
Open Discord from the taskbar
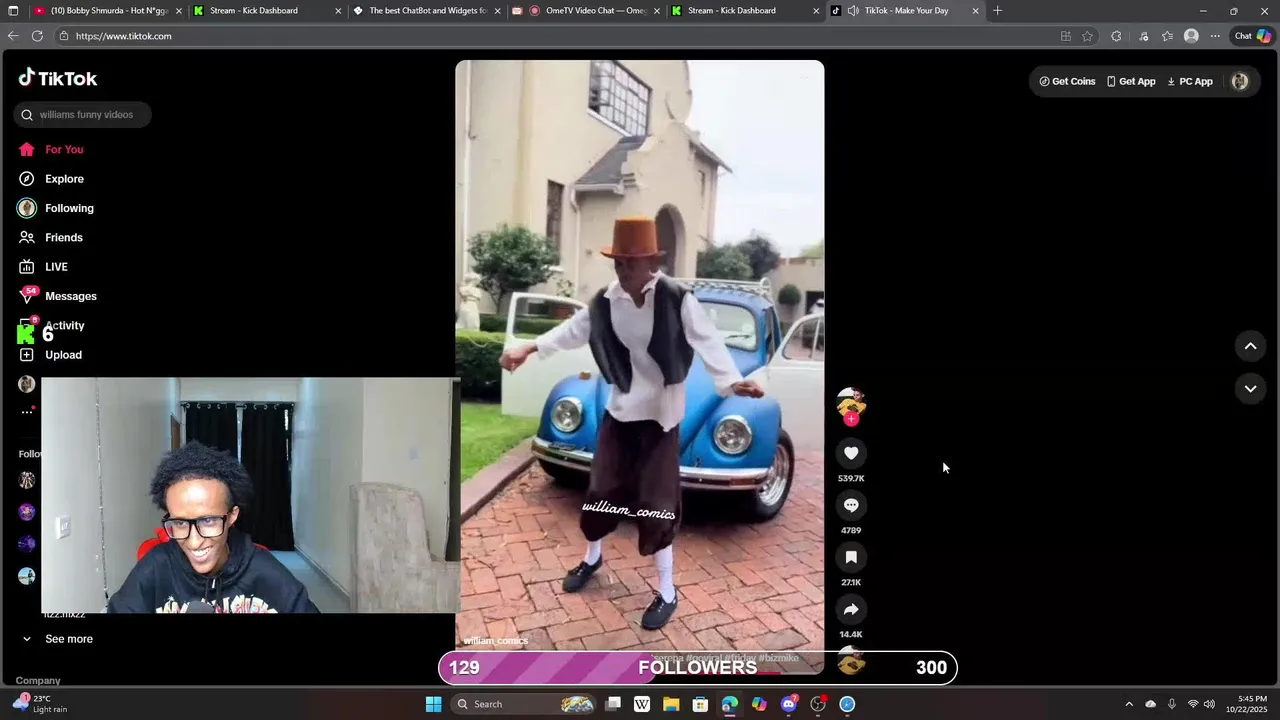pyautogui.click(x=789, y=704)
